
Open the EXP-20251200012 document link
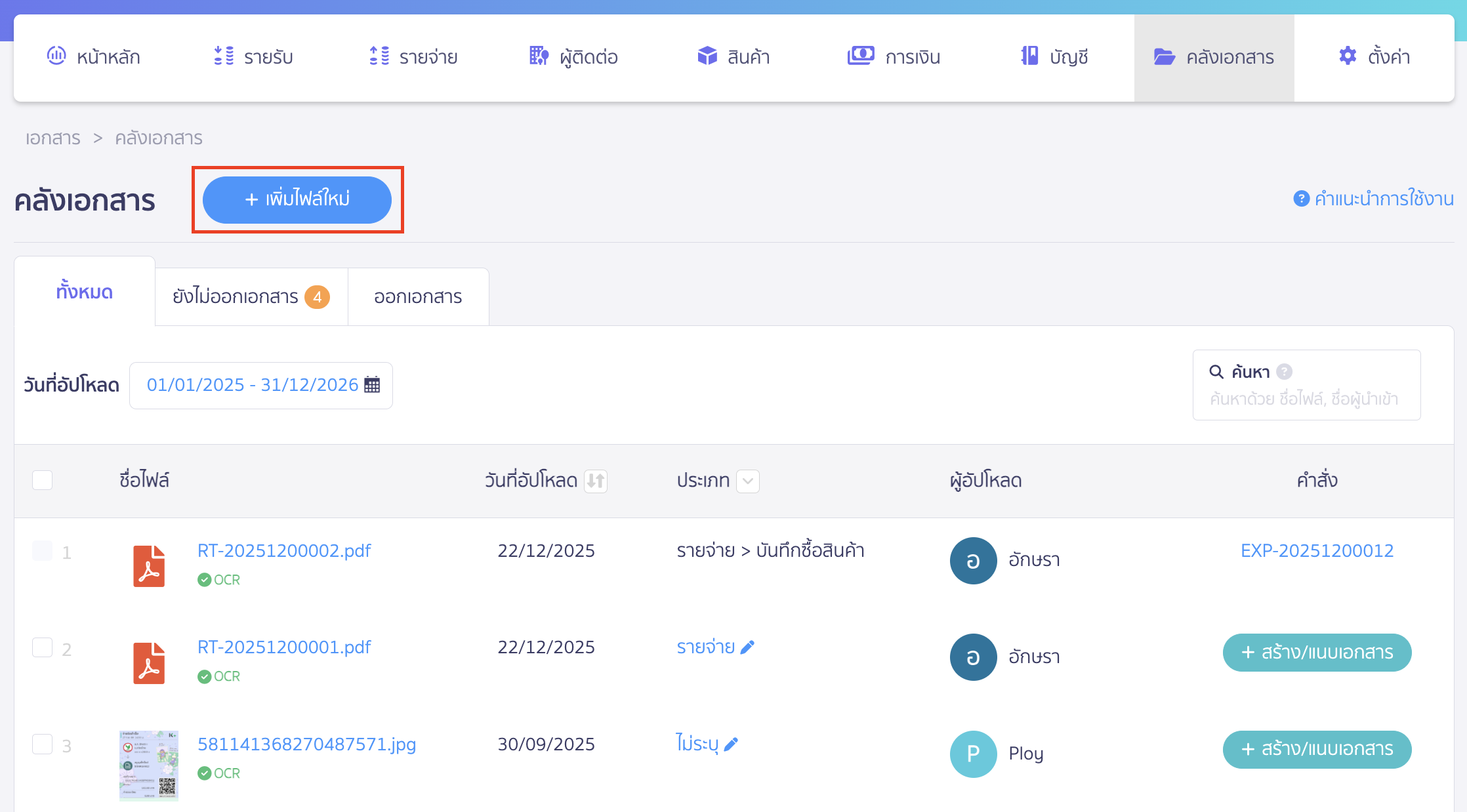(1317, 551)
